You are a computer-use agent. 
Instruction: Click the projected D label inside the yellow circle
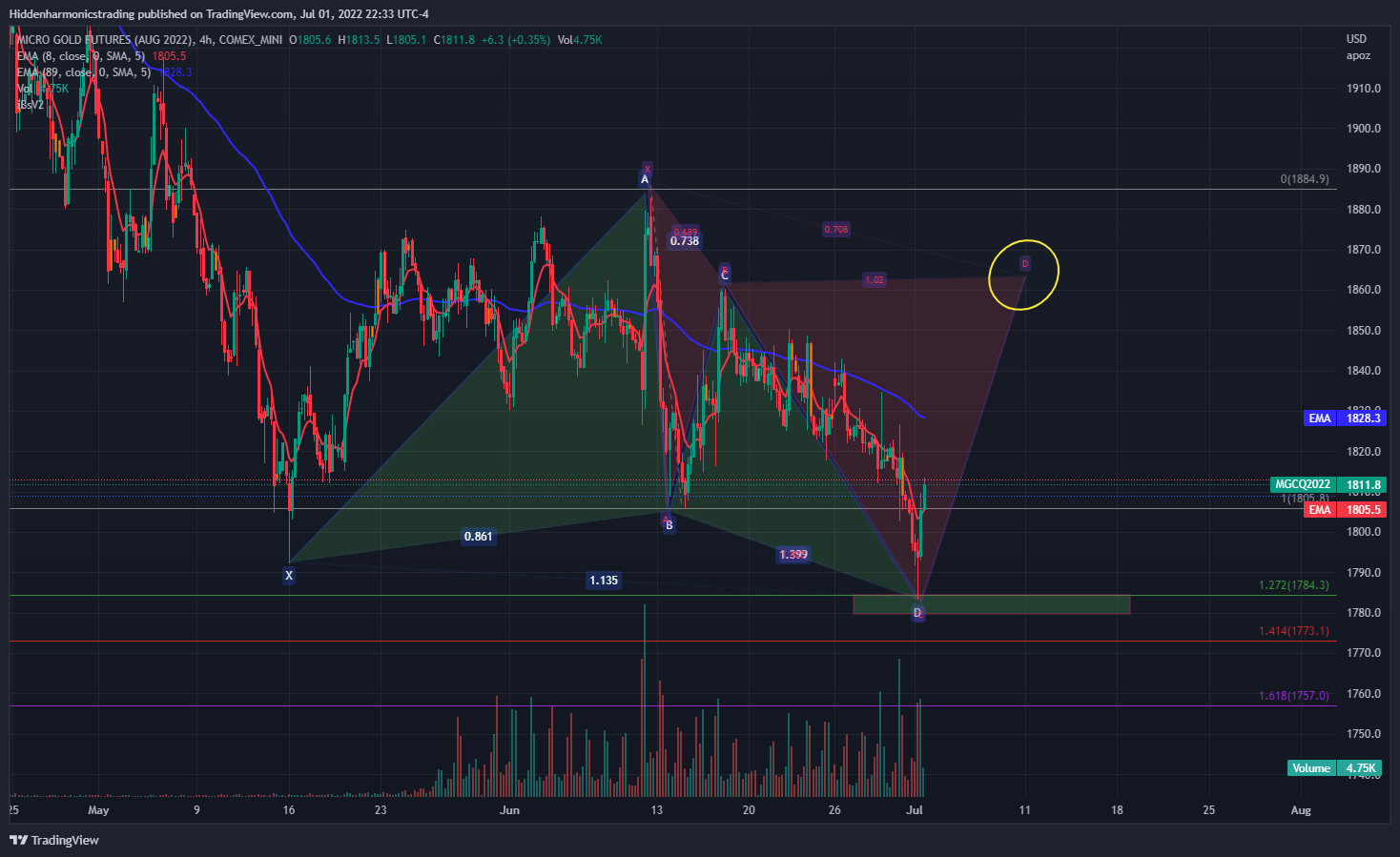pyautogui.click(x=1025, y=263)
